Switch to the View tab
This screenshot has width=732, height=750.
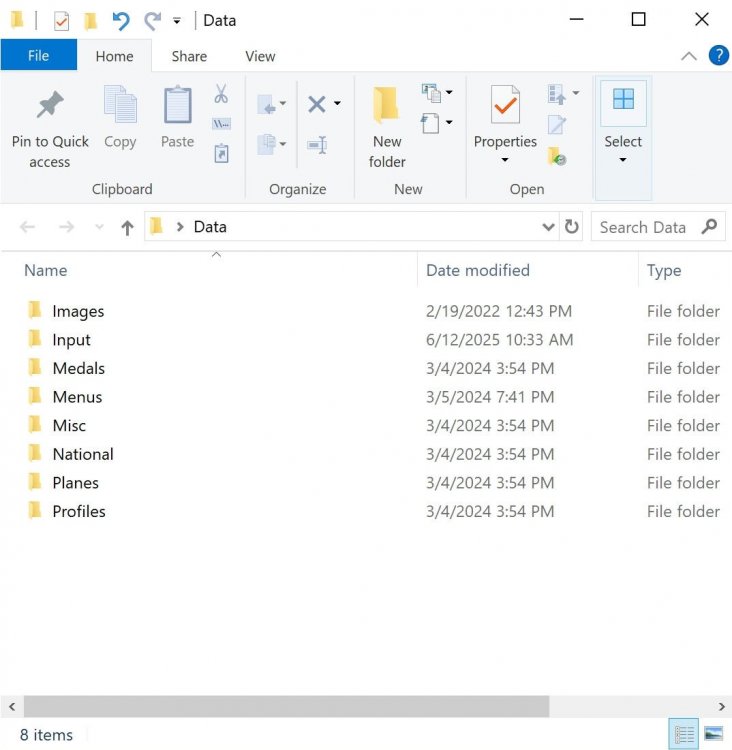pyautogui.click(x=260, y=56)
